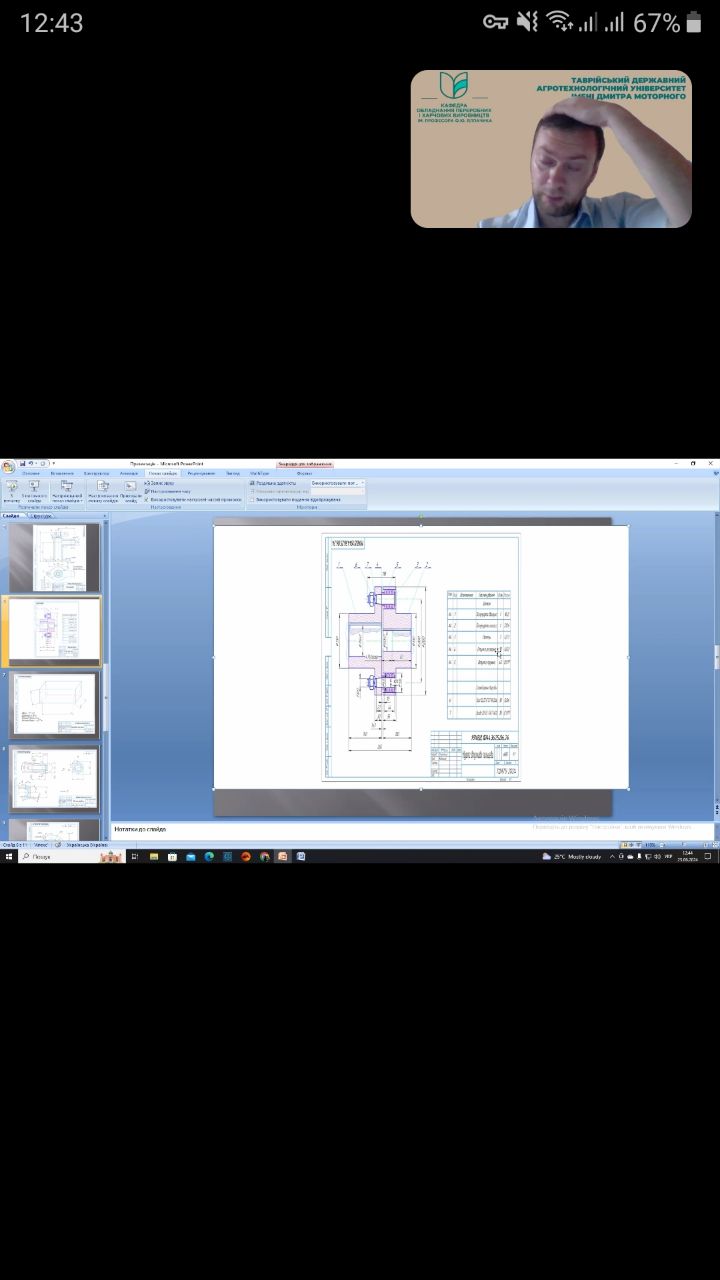This screenshot has width=720, height=1280.
Task: Select the slide 8 thumbnail
Action: [x=55, y=780]
